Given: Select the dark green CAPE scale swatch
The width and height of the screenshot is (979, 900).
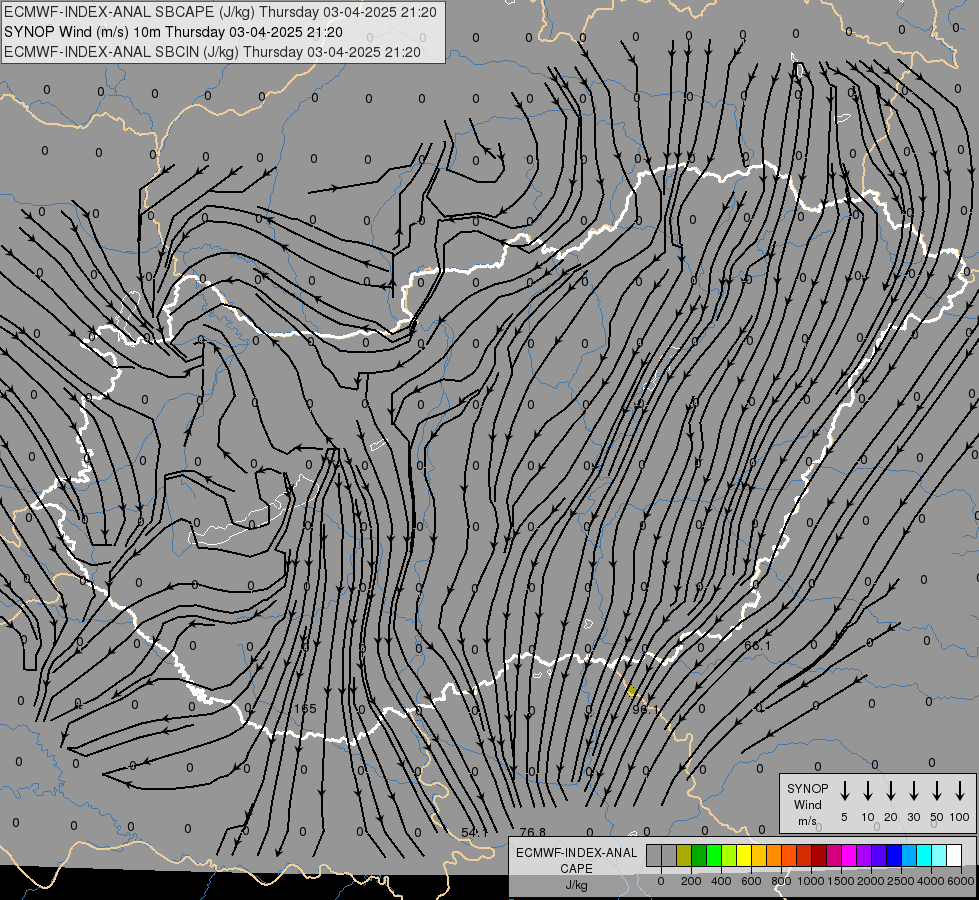Looking at the screenshot, I should coord(699,855).
